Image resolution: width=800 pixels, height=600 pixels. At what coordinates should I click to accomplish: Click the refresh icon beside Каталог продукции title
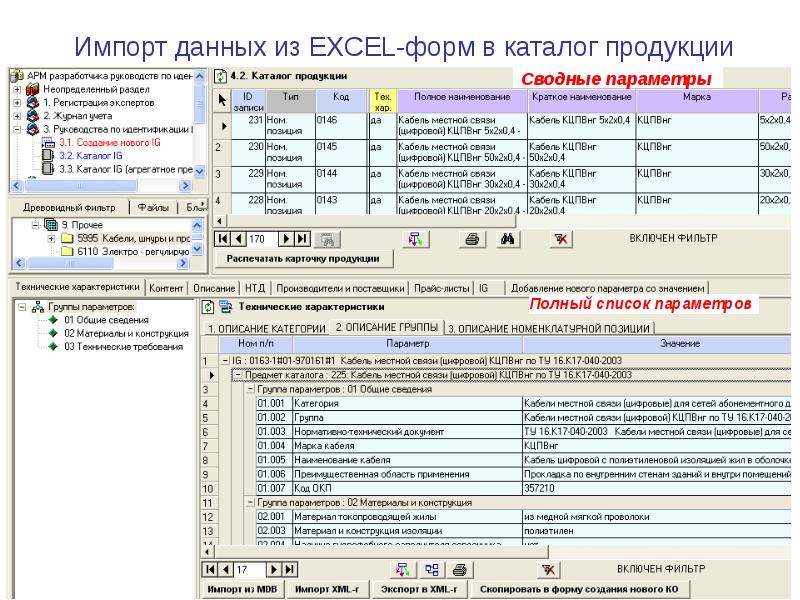221,76
